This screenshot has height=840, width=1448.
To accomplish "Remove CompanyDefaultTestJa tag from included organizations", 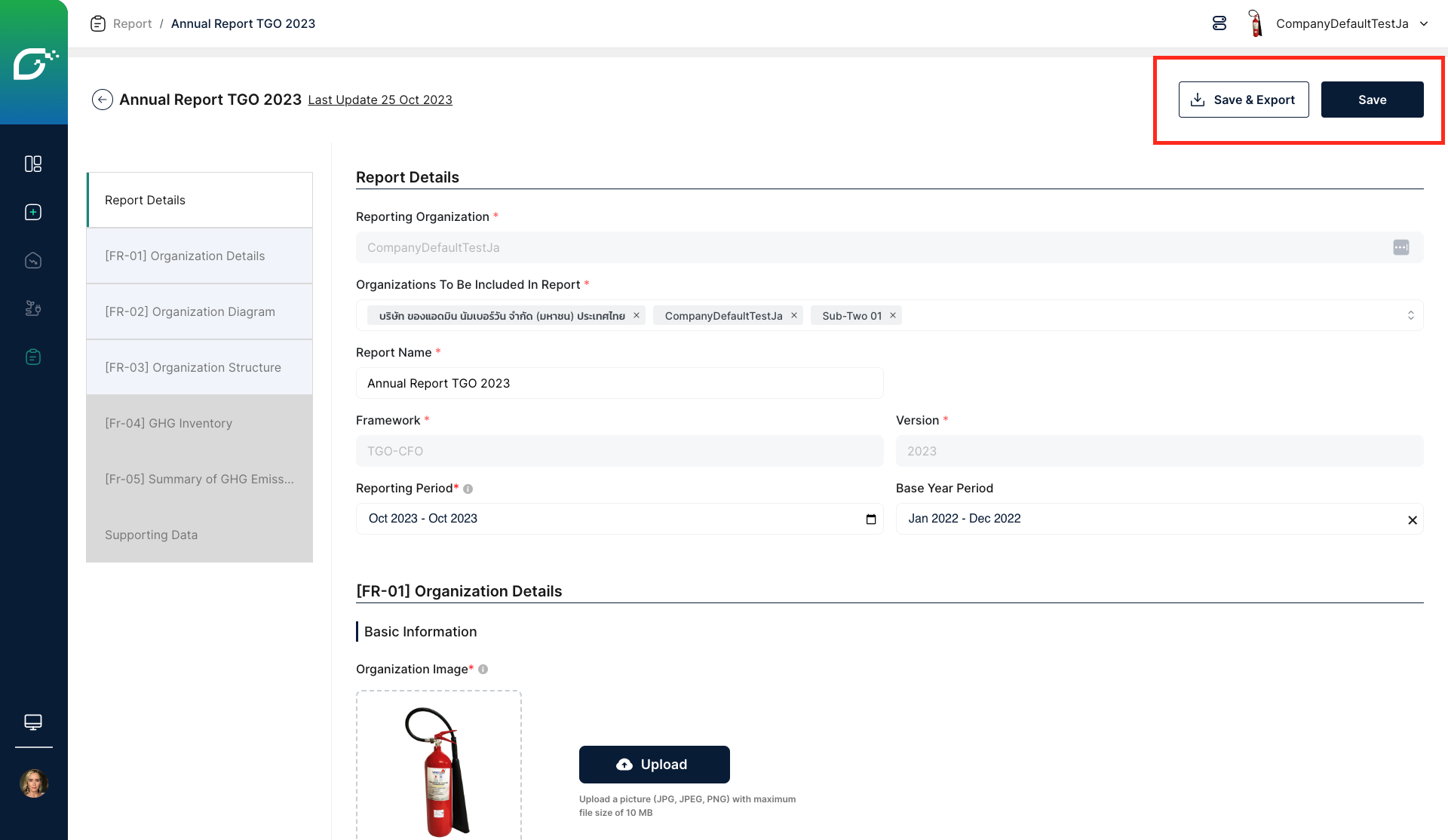I will click(794, 315).
